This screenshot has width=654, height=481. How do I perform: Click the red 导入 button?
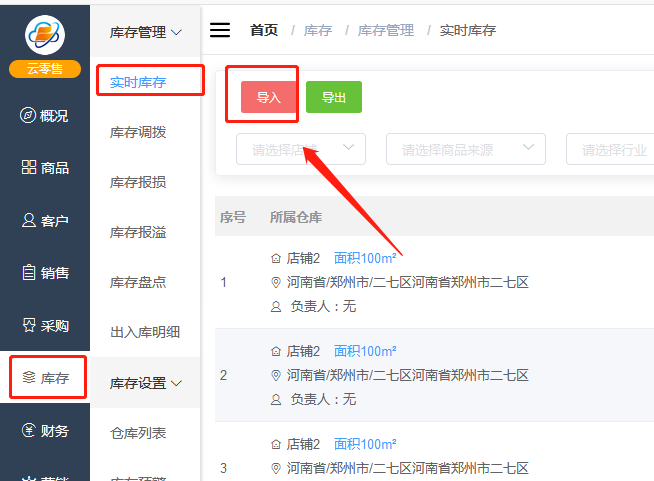(x=269, y=97)
